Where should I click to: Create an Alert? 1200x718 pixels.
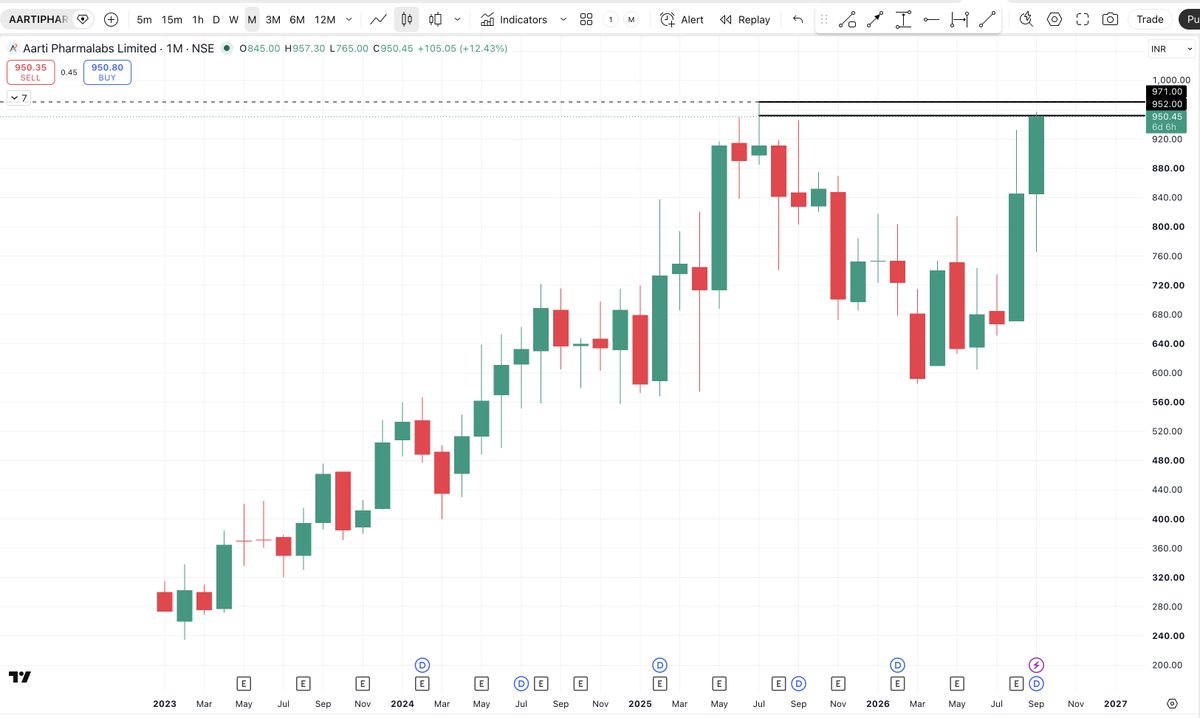coord(682,19)
